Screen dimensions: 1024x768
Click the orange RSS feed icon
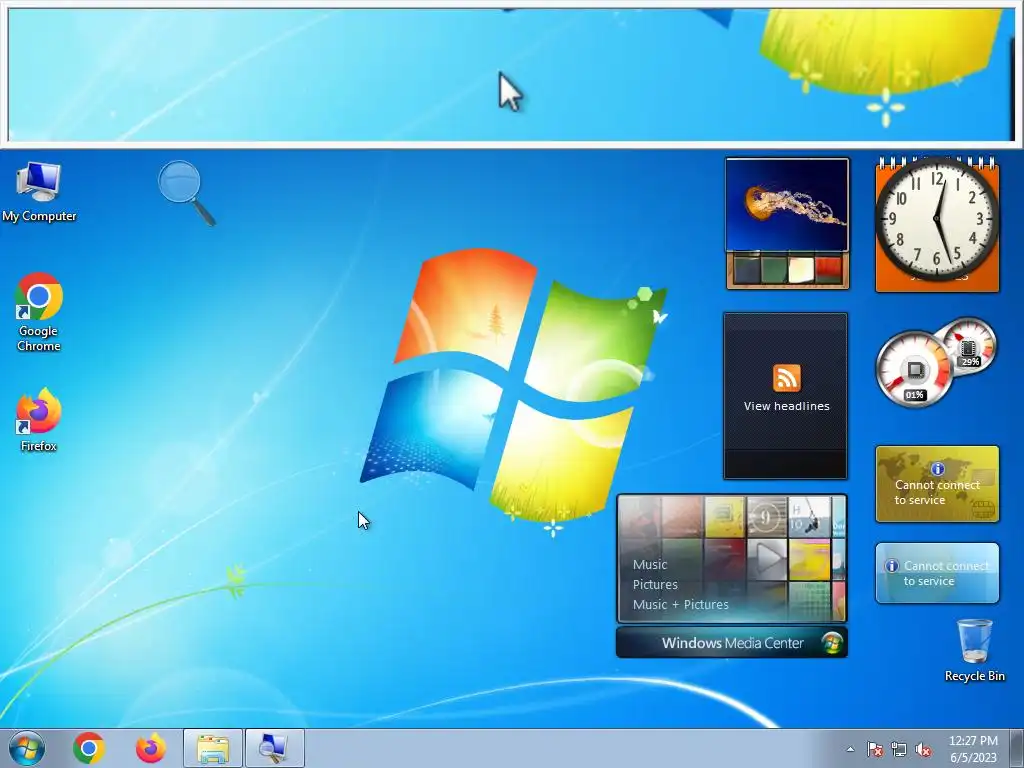(x=786, y=378)
